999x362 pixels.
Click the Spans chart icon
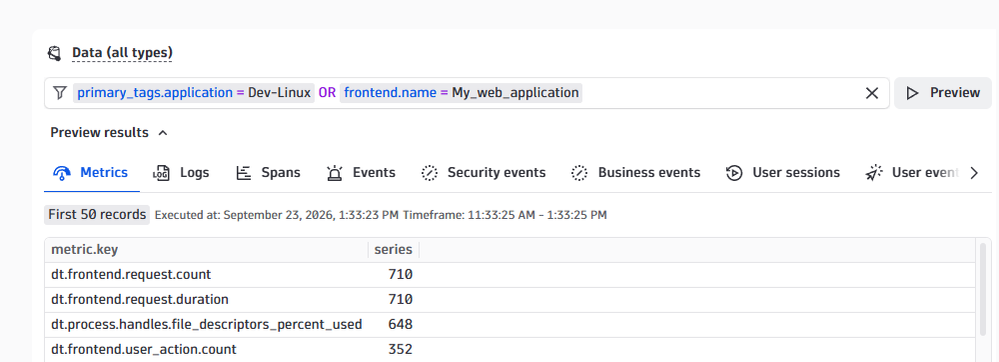point(243,173)
